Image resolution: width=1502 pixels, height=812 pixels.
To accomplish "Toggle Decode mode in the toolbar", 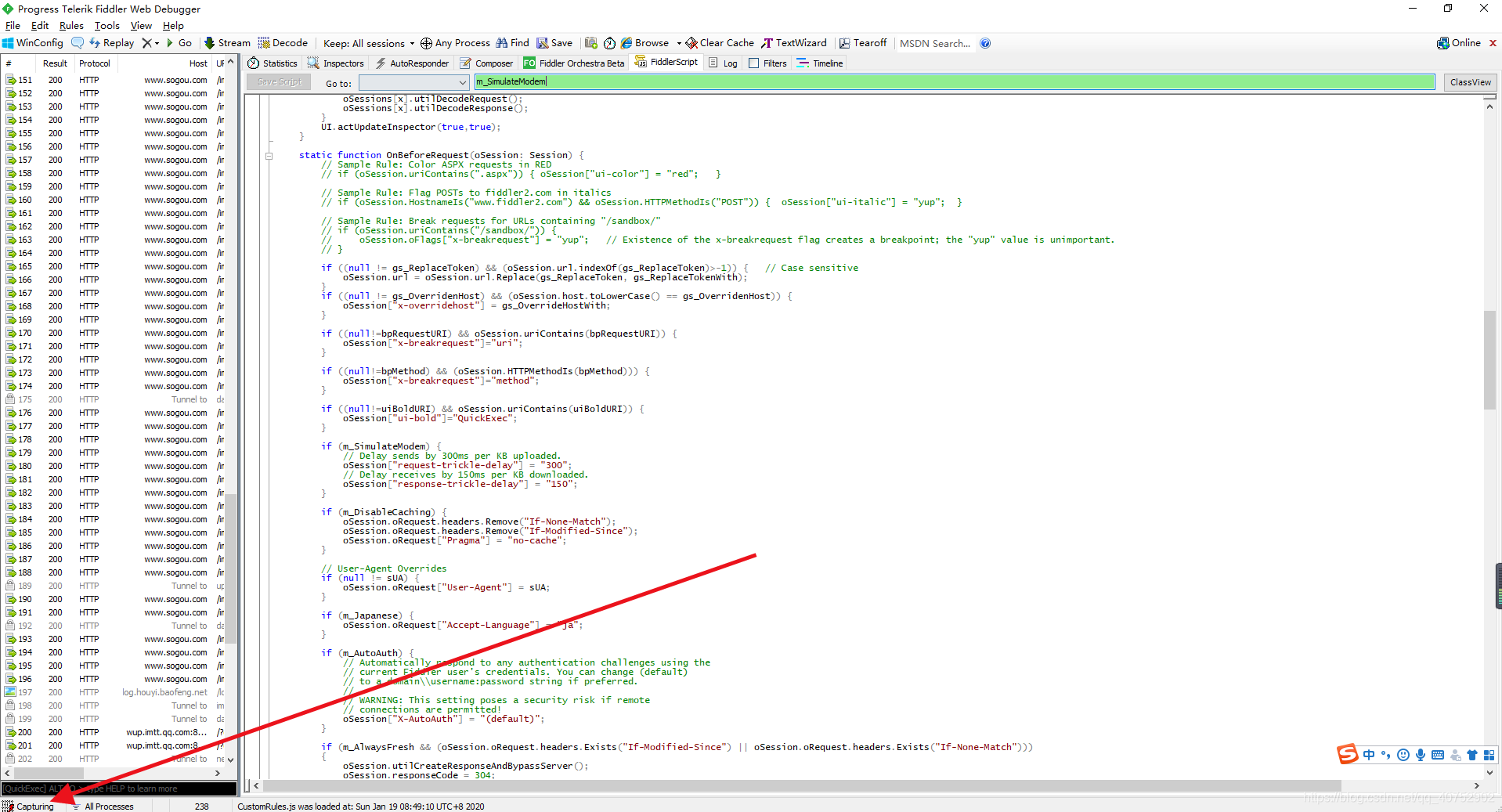I will (283, 43).
